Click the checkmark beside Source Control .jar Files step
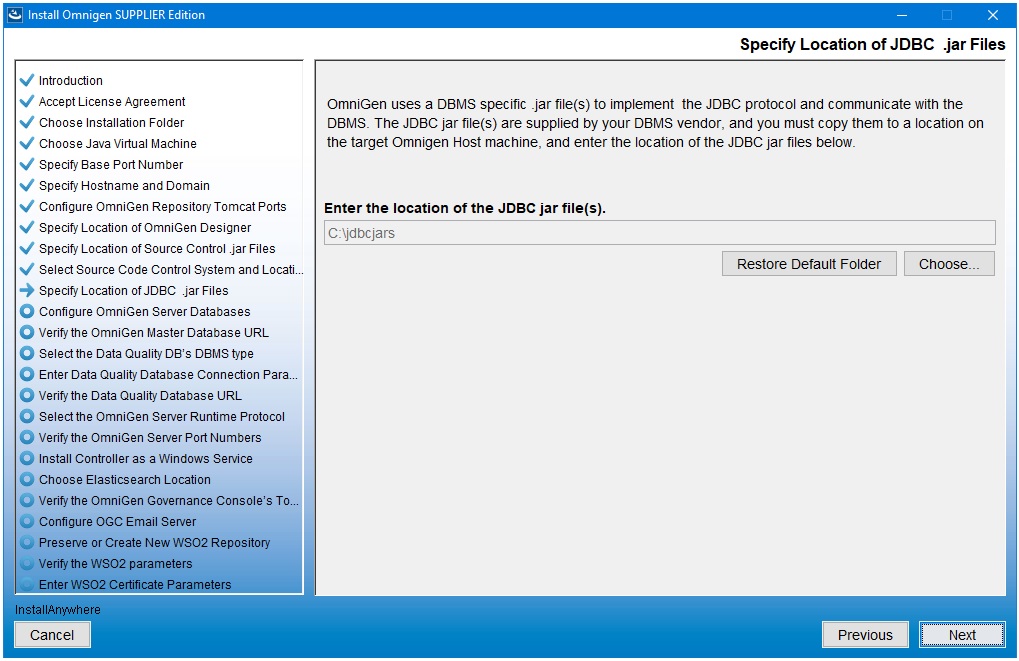Screen dimensions: 1019x661 (x=27, y=248)
